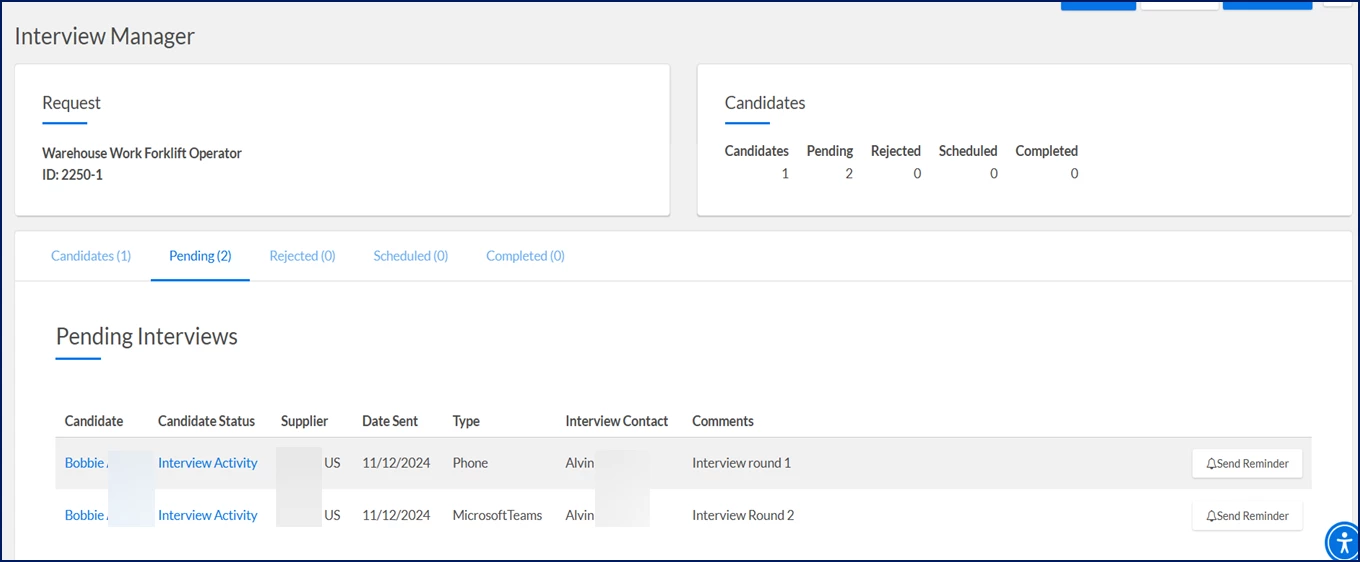Click the Interview Manager page title

pyautogui.click(x=104, y=37)
